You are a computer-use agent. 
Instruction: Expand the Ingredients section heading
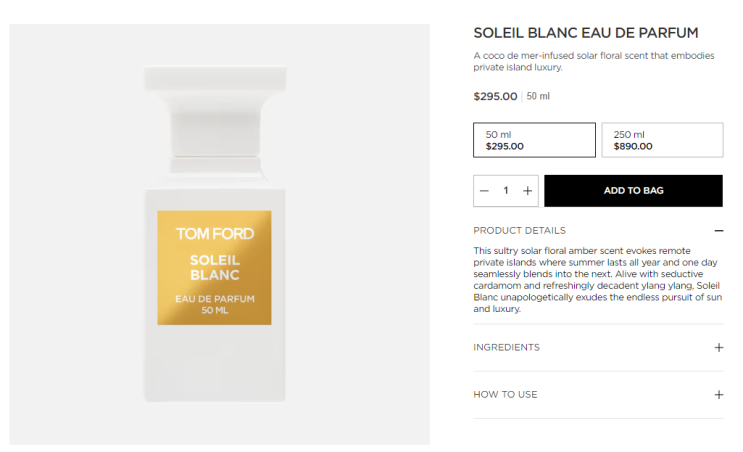tap(506, 348)
